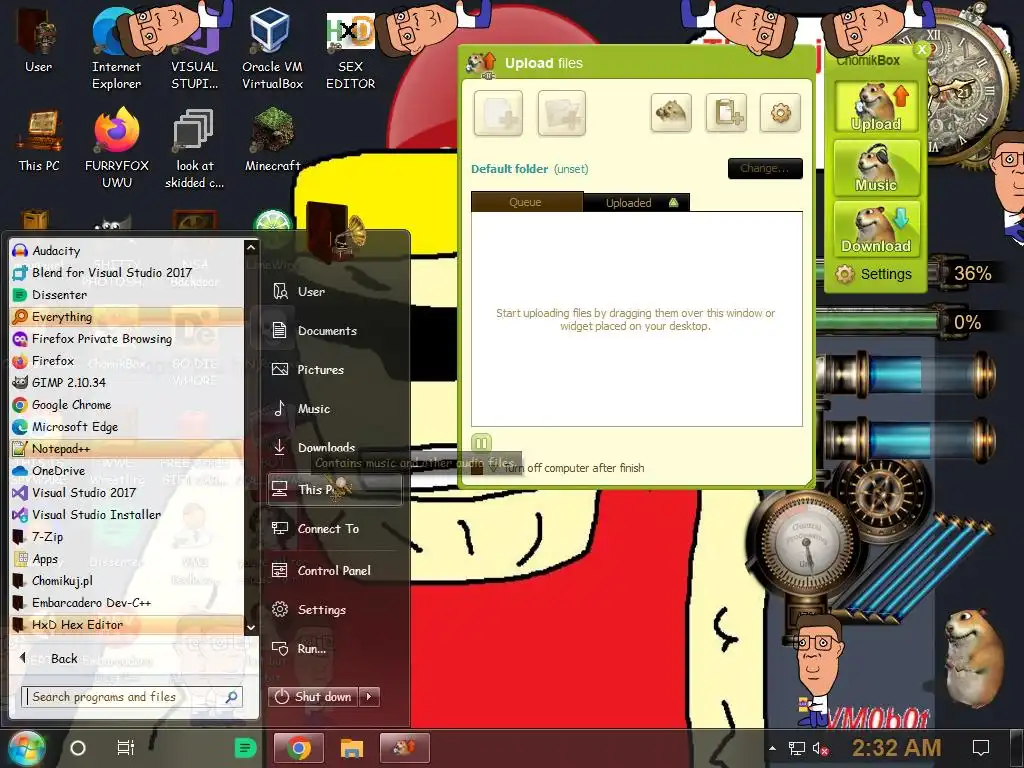
Task: Expand the 7-Zip folder in Start menu
Action: coord(127,537)
